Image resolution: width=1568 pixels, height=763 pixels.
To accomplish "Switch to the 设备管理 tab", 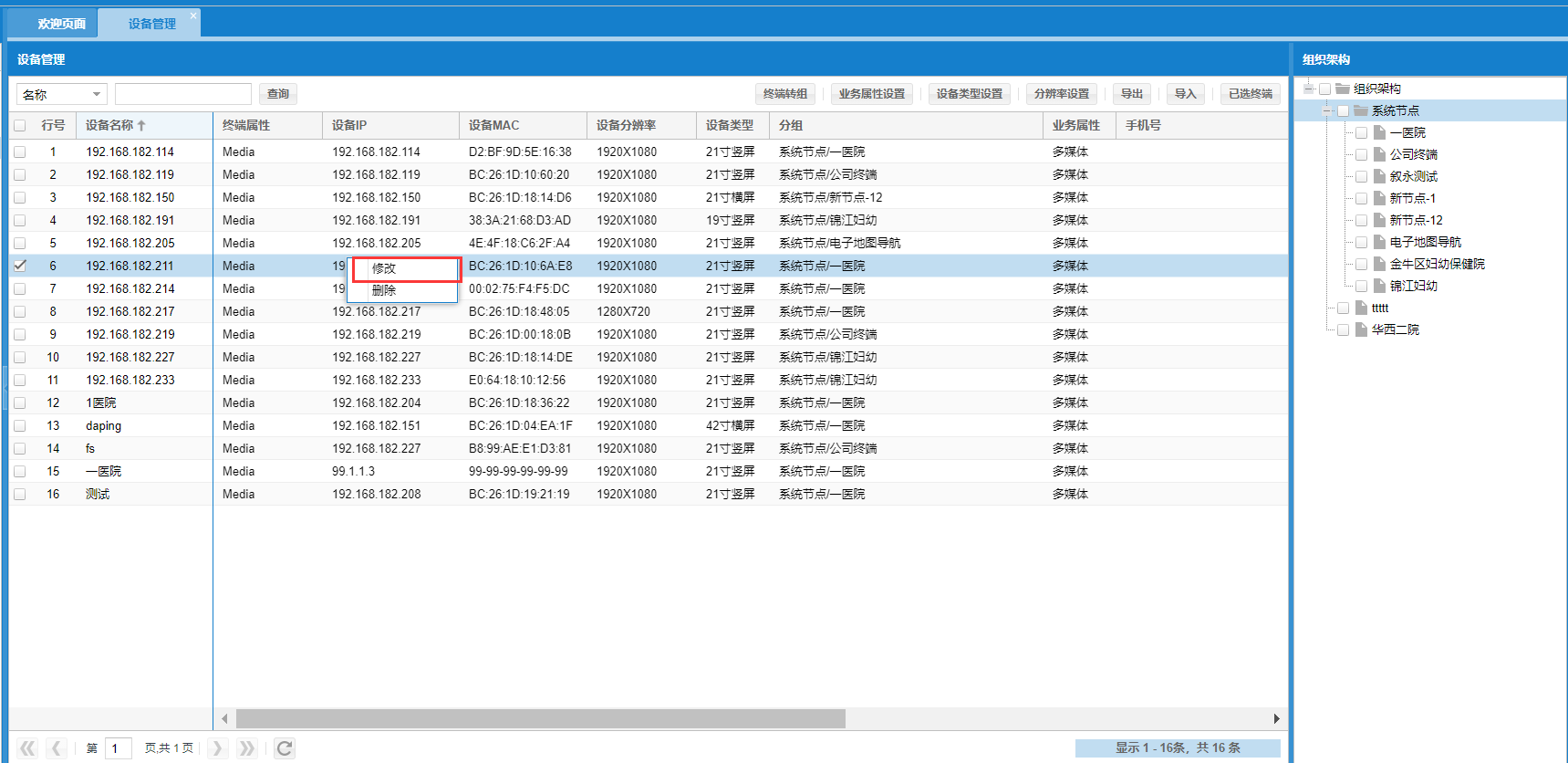I will coord(151,24).
